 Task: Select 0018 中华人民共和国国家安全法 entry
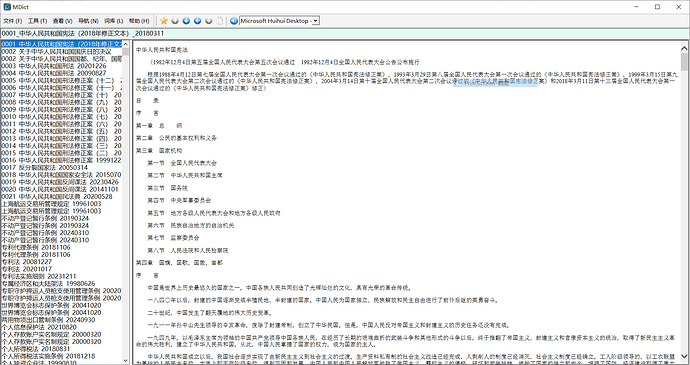[61, 175]
